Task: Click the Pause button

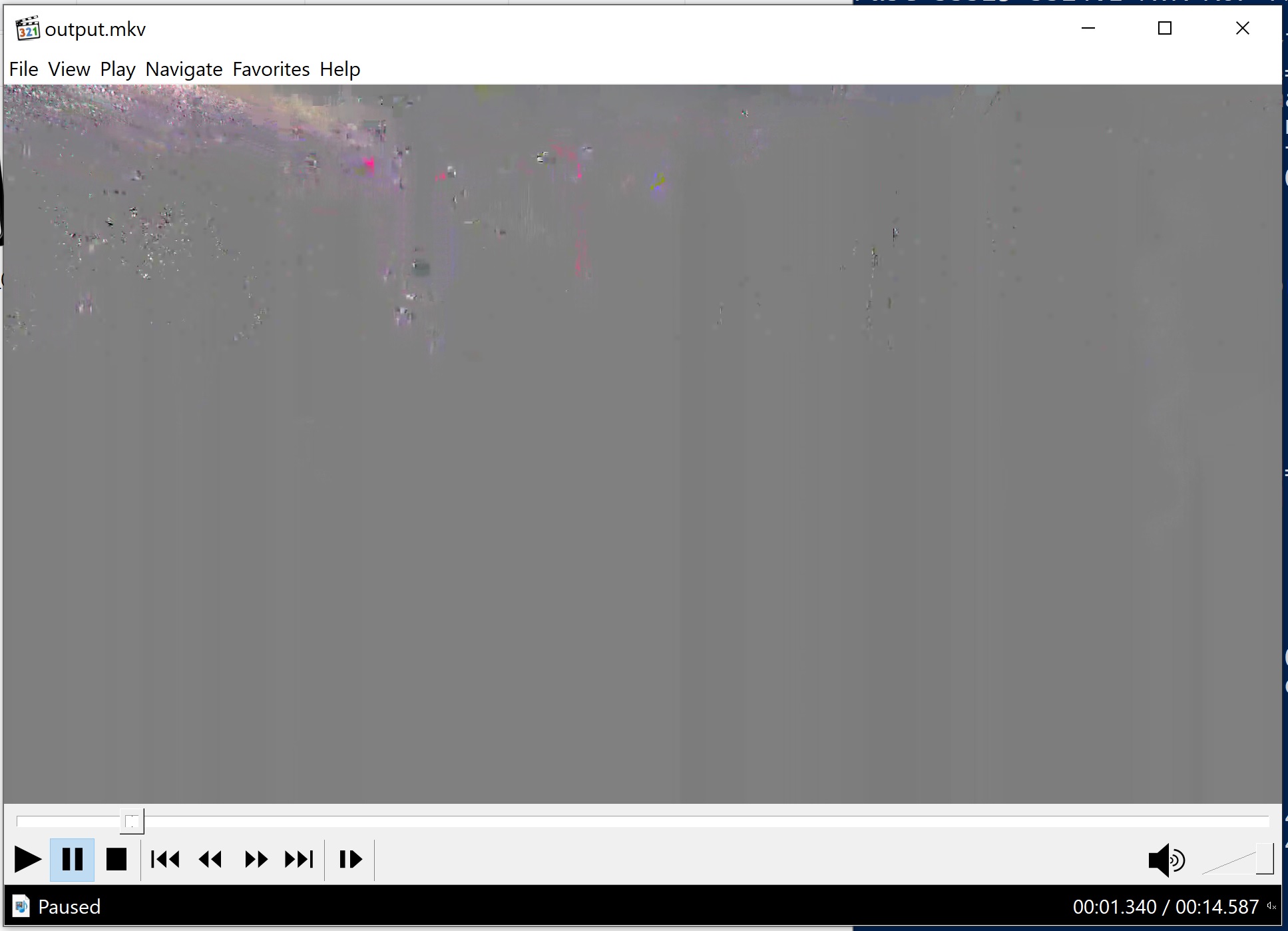Action: pyautogui.click(x=72, y=860)
